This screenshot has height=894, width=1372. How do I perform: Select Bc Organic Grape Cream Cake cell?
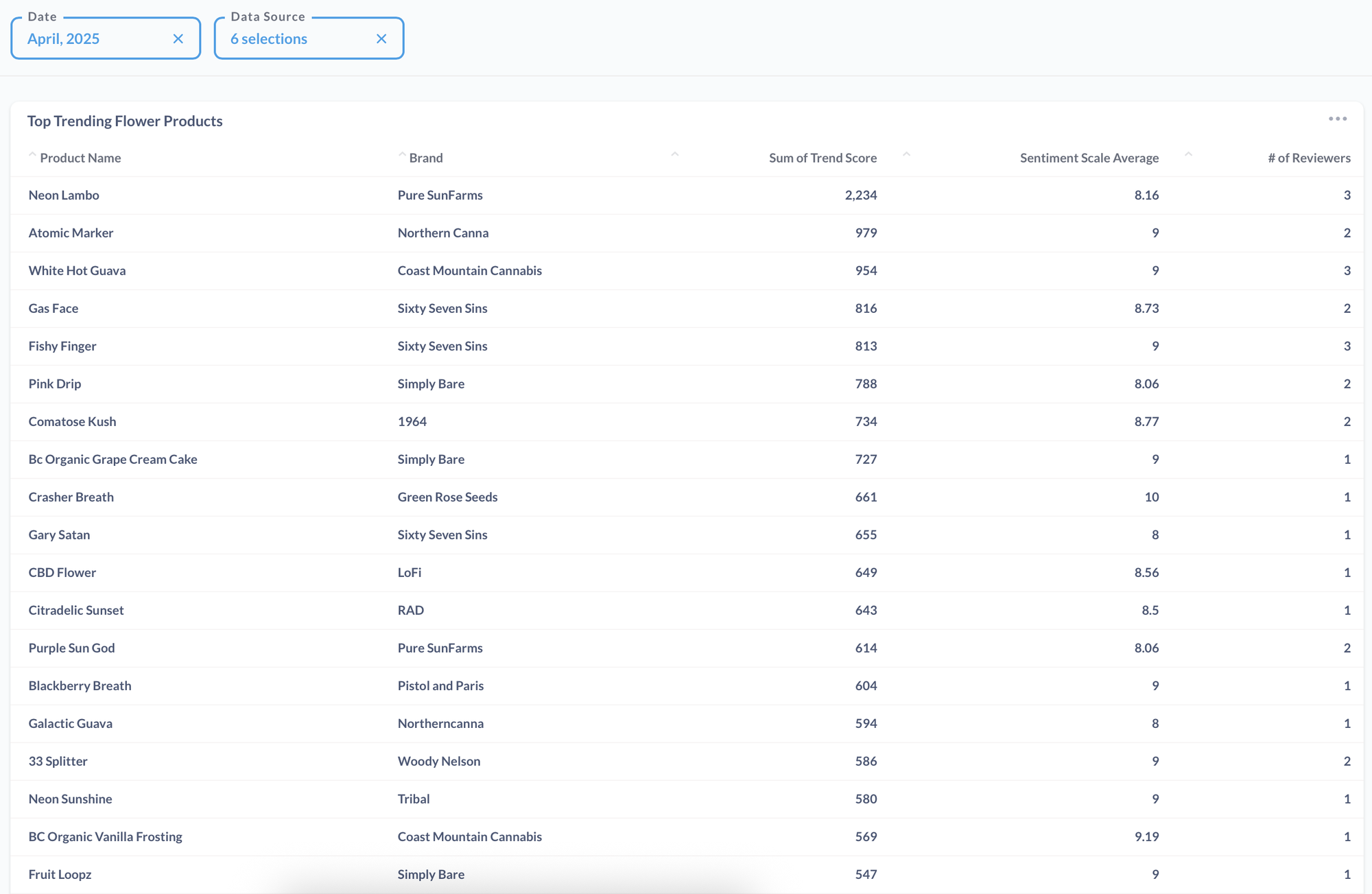(113, 459)
